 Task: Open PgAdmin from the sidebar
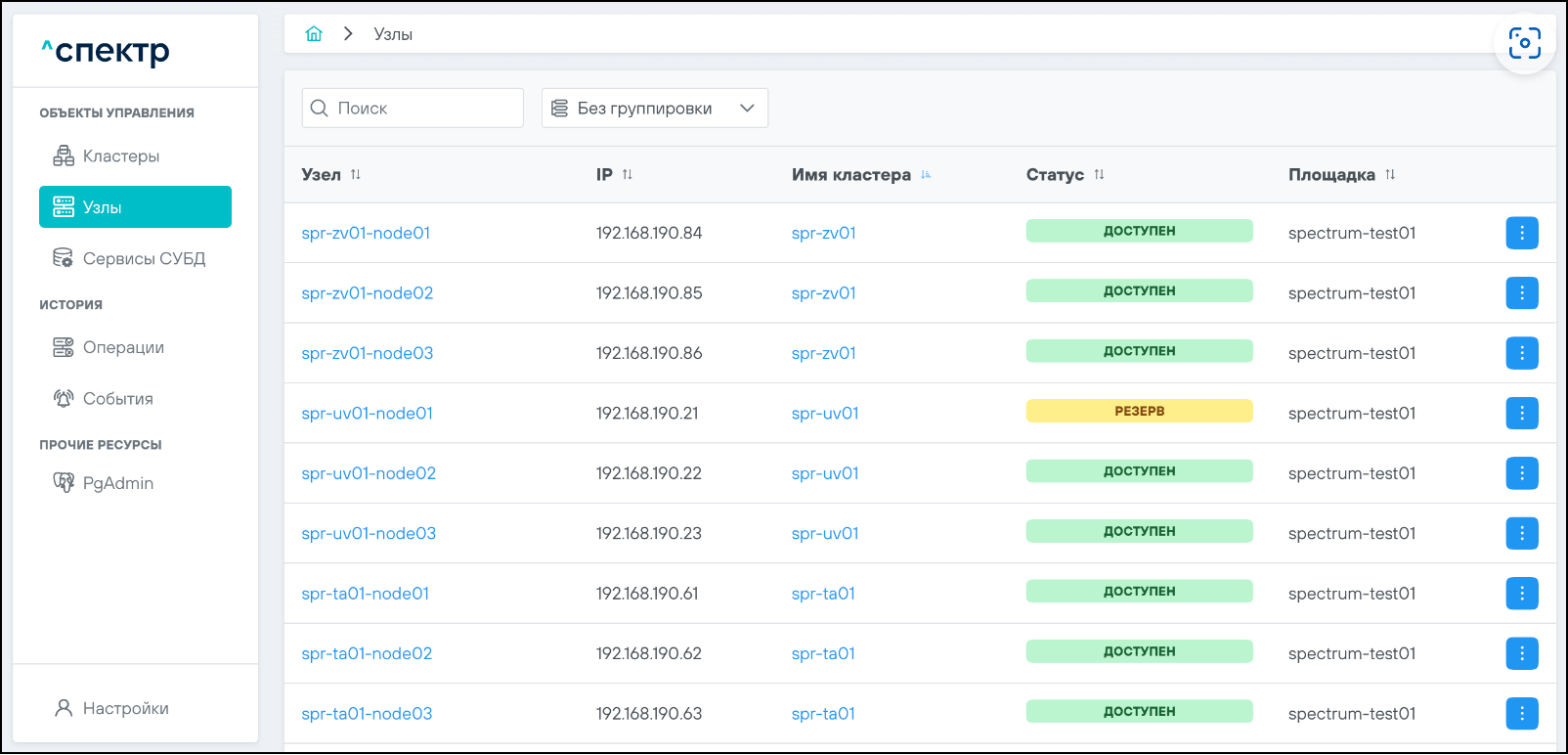[117, 483]
